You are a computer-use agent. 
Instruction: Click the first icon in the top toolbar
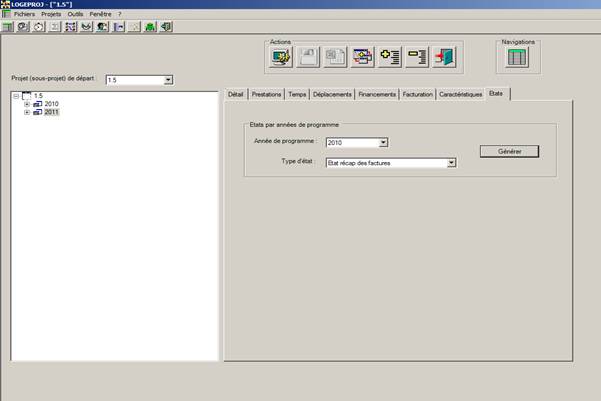pos(7,27)
